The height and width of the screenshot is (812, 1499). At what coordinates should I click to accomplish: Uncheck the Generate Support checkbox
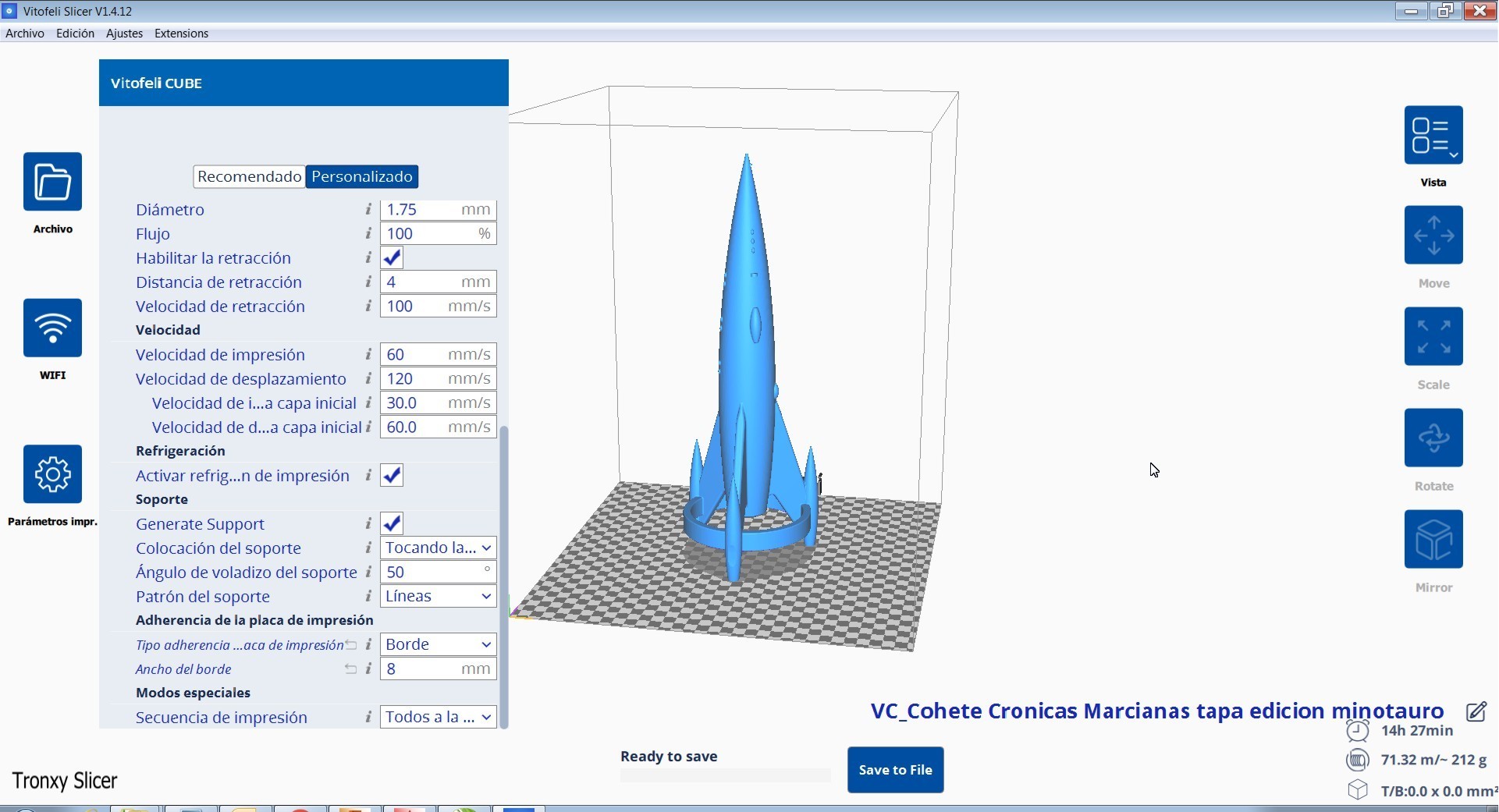(392, 523)
